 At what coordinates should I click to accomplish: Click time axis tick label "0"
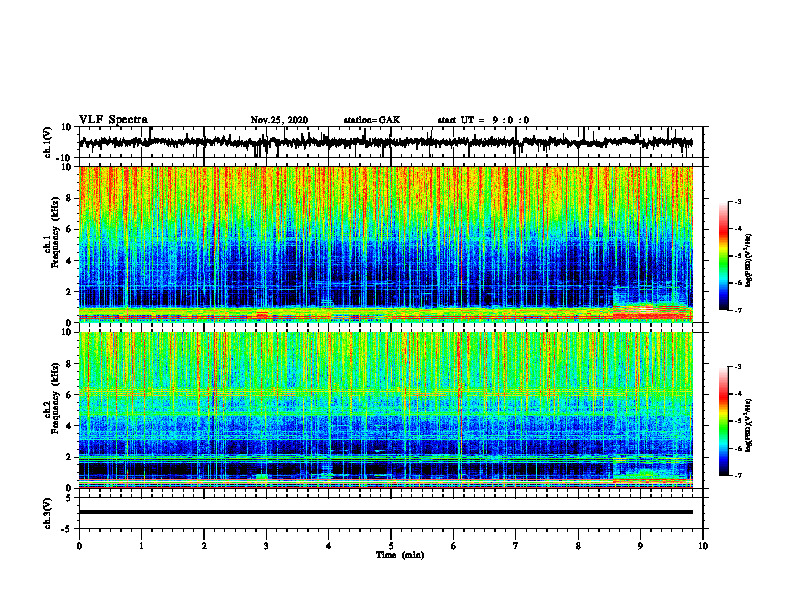click(x=79, y=546)
